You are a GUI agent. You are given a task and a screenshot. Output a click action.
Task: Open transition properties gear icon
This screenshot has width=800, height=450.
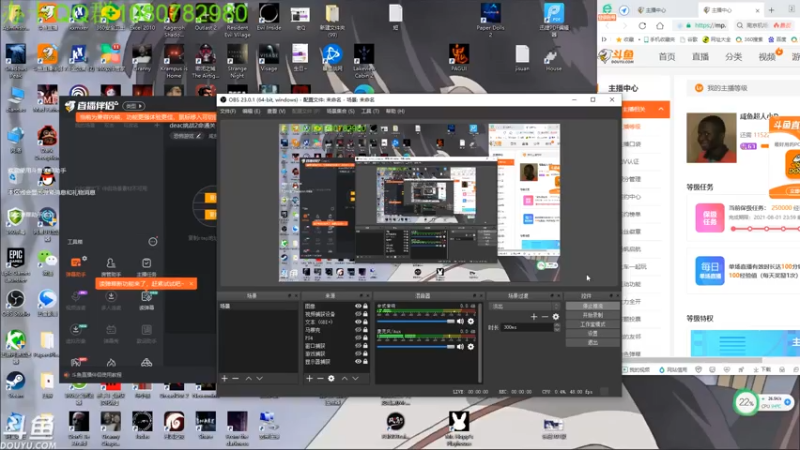556,317
